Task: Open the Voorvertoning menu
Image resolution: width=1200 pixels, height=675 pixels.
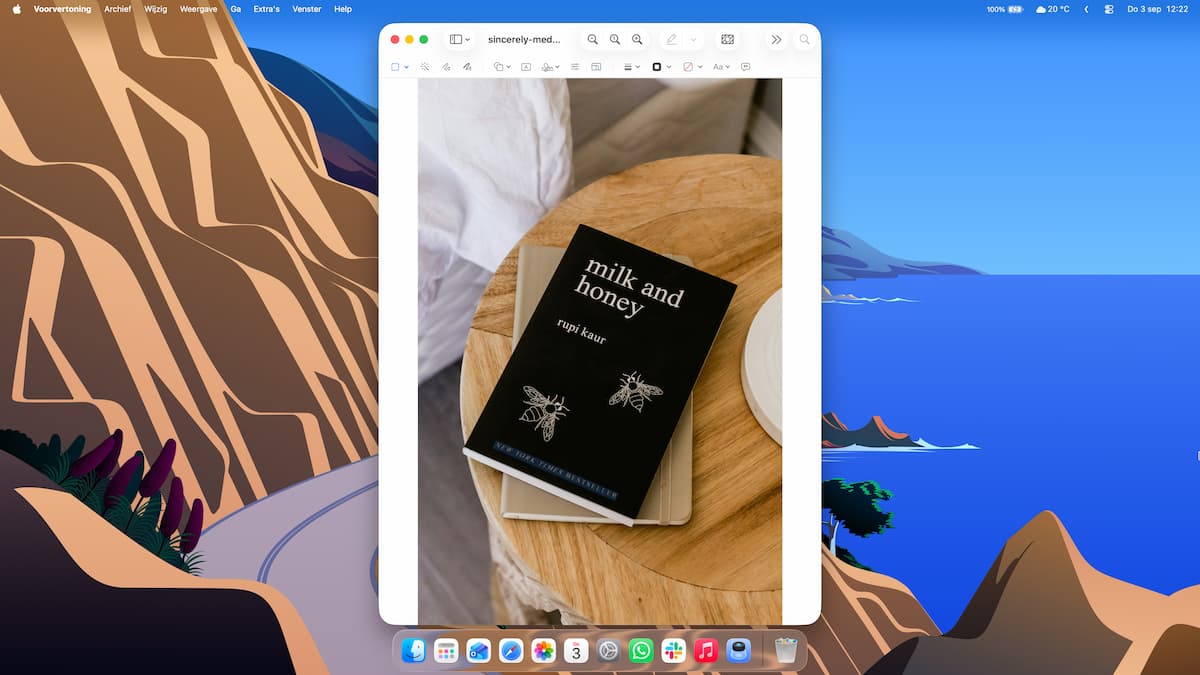Action: point(62,9)
